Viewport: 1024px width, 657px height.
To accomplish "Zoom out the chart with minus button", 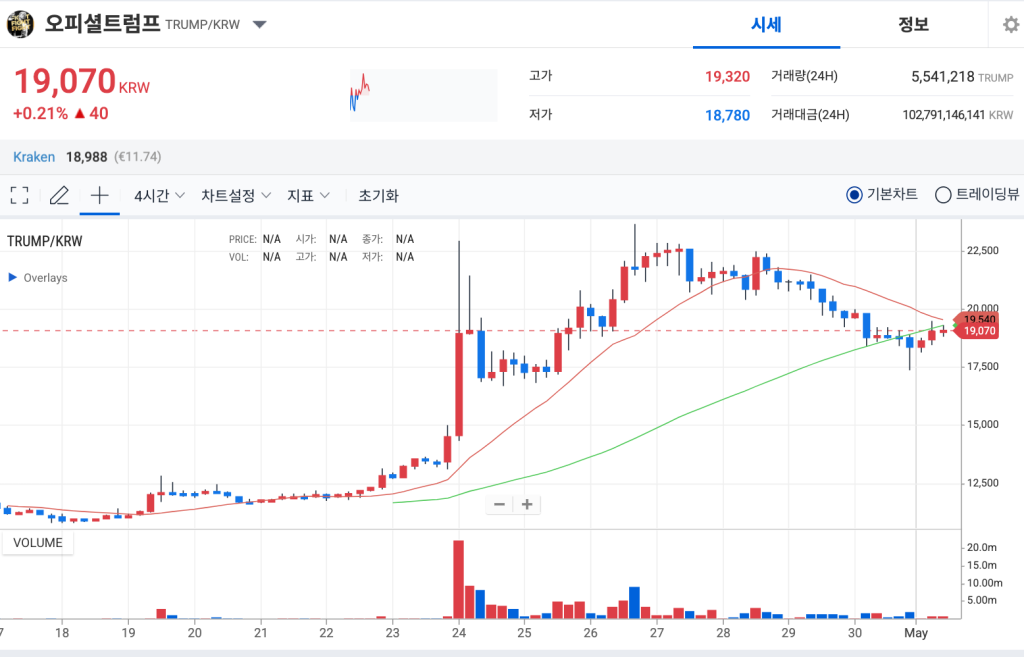I will click(x=500, y=504).
